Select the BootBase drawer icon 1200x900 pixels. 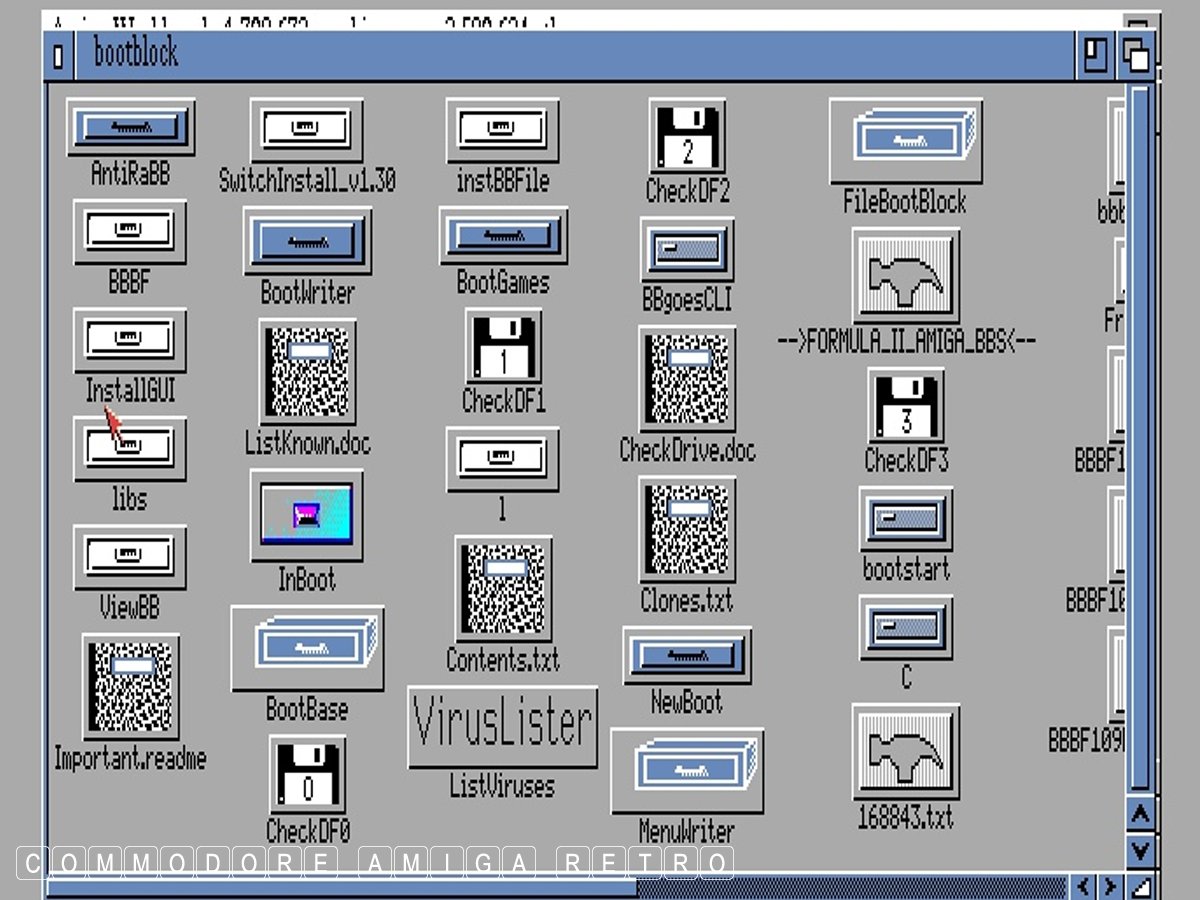(307, 646)
